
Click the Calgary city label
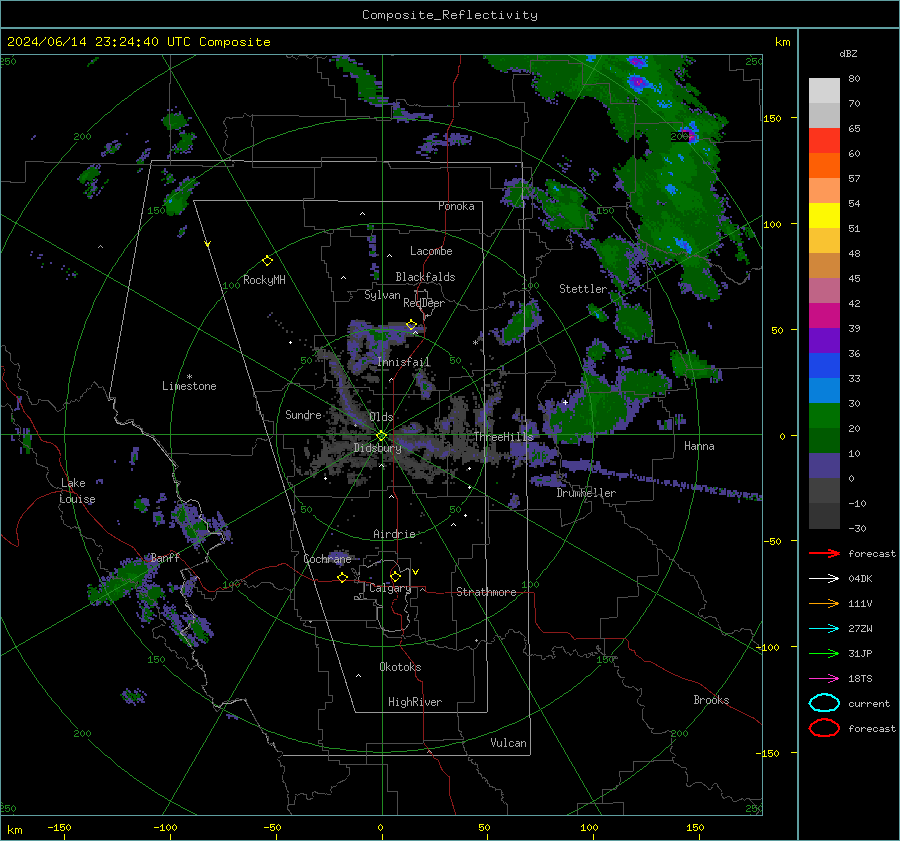(390, 588)
